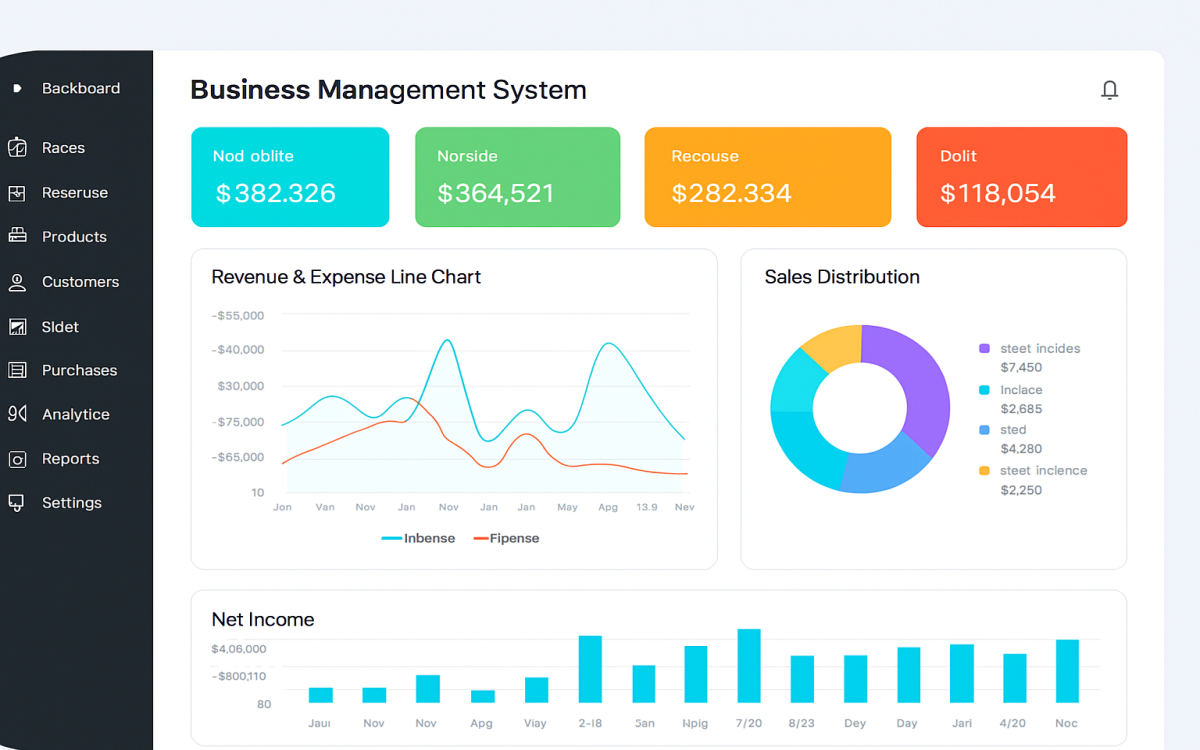Toggle the Inbense legend series
Viewport: 1200px width, 750px height.
click(x=418, y=538)
